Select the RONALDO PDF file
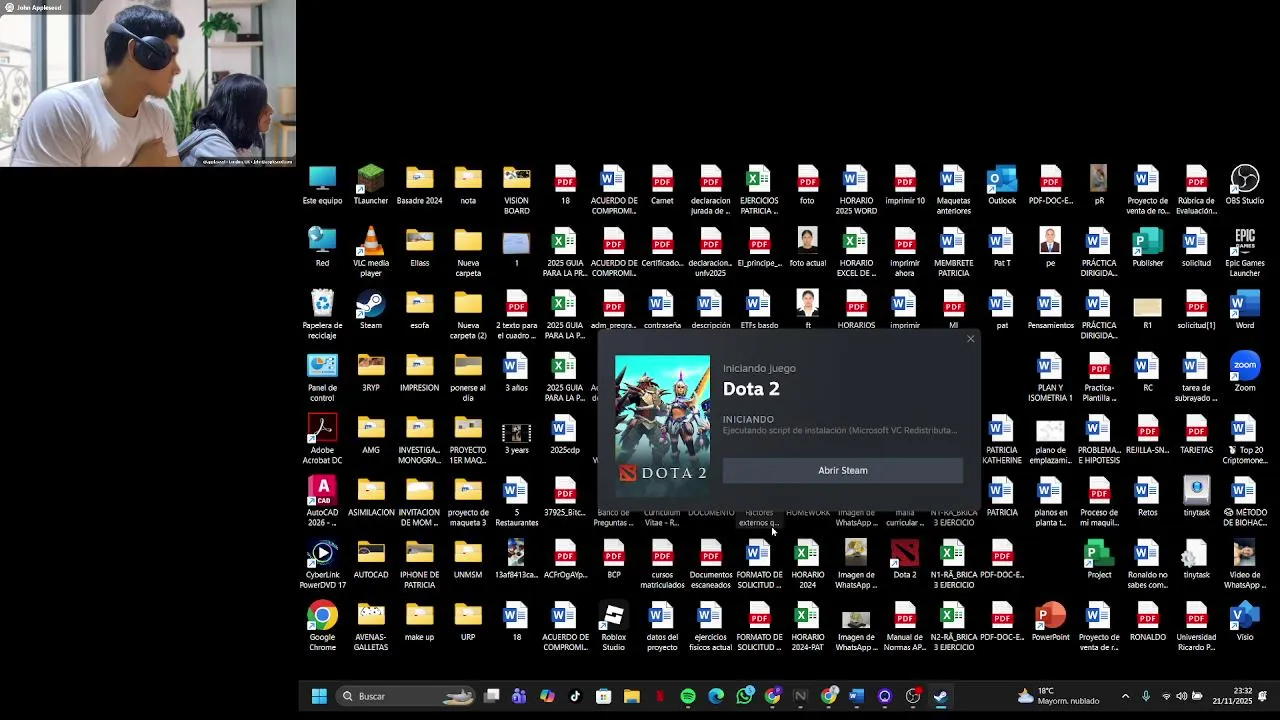The width and height of the screenshot is (1280, 720). point(1147,620)
